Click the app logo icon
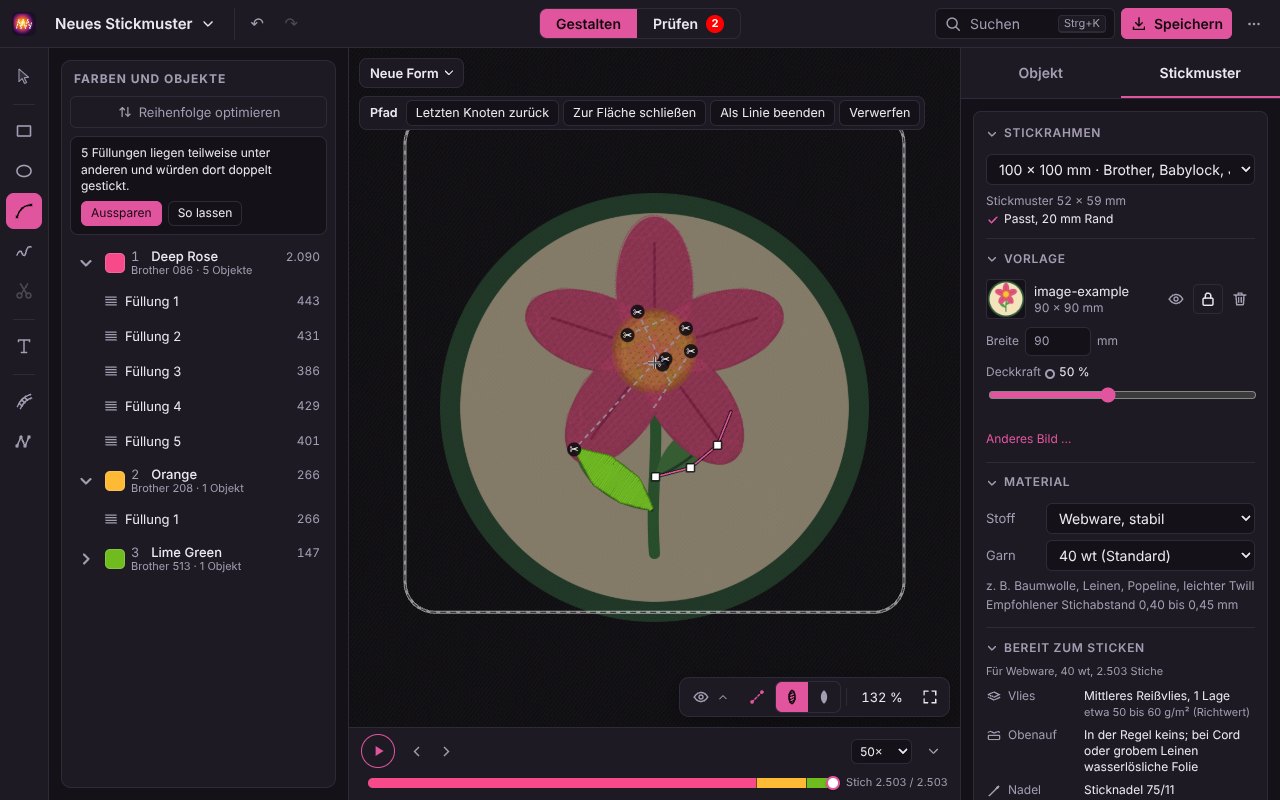The image size is (1280, 800). pos(24,24)
